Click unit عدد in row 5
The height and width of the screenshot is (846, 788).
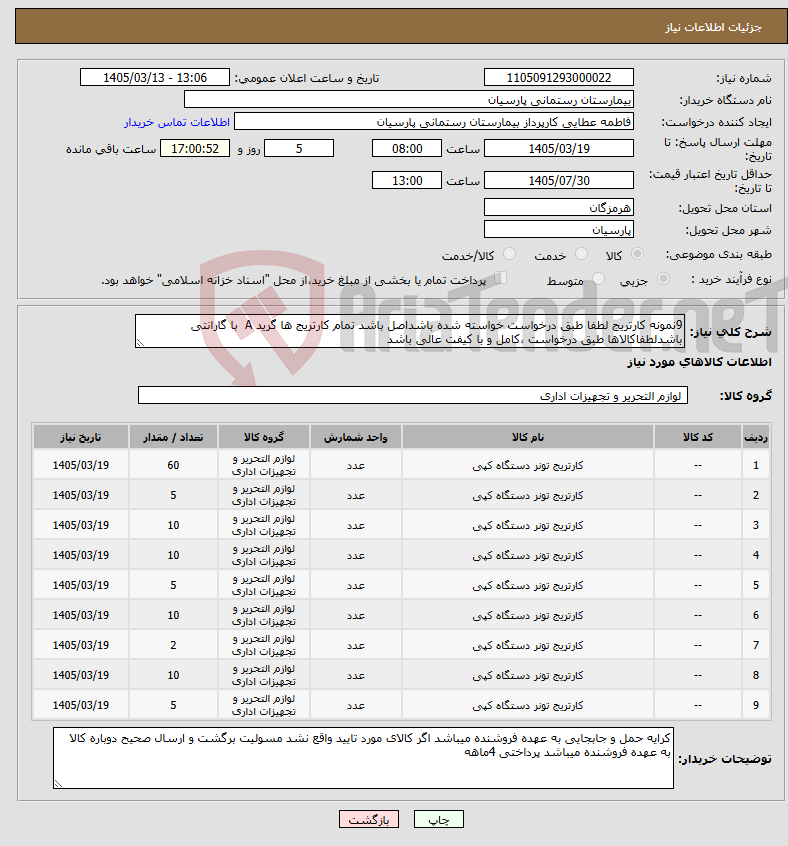[355, 585]
